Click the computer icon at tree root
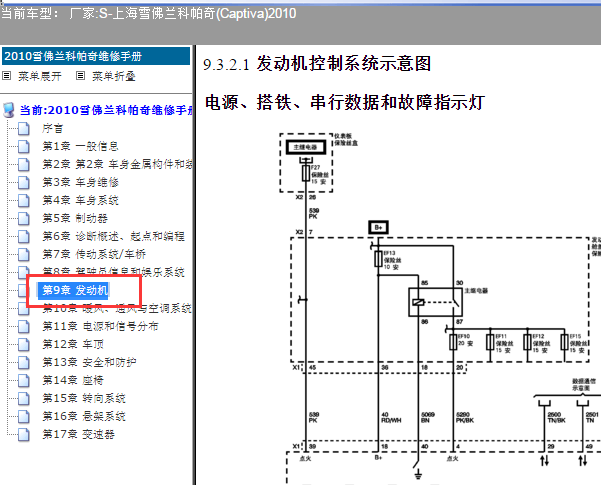The image size is (601, 485). point(8,110)
